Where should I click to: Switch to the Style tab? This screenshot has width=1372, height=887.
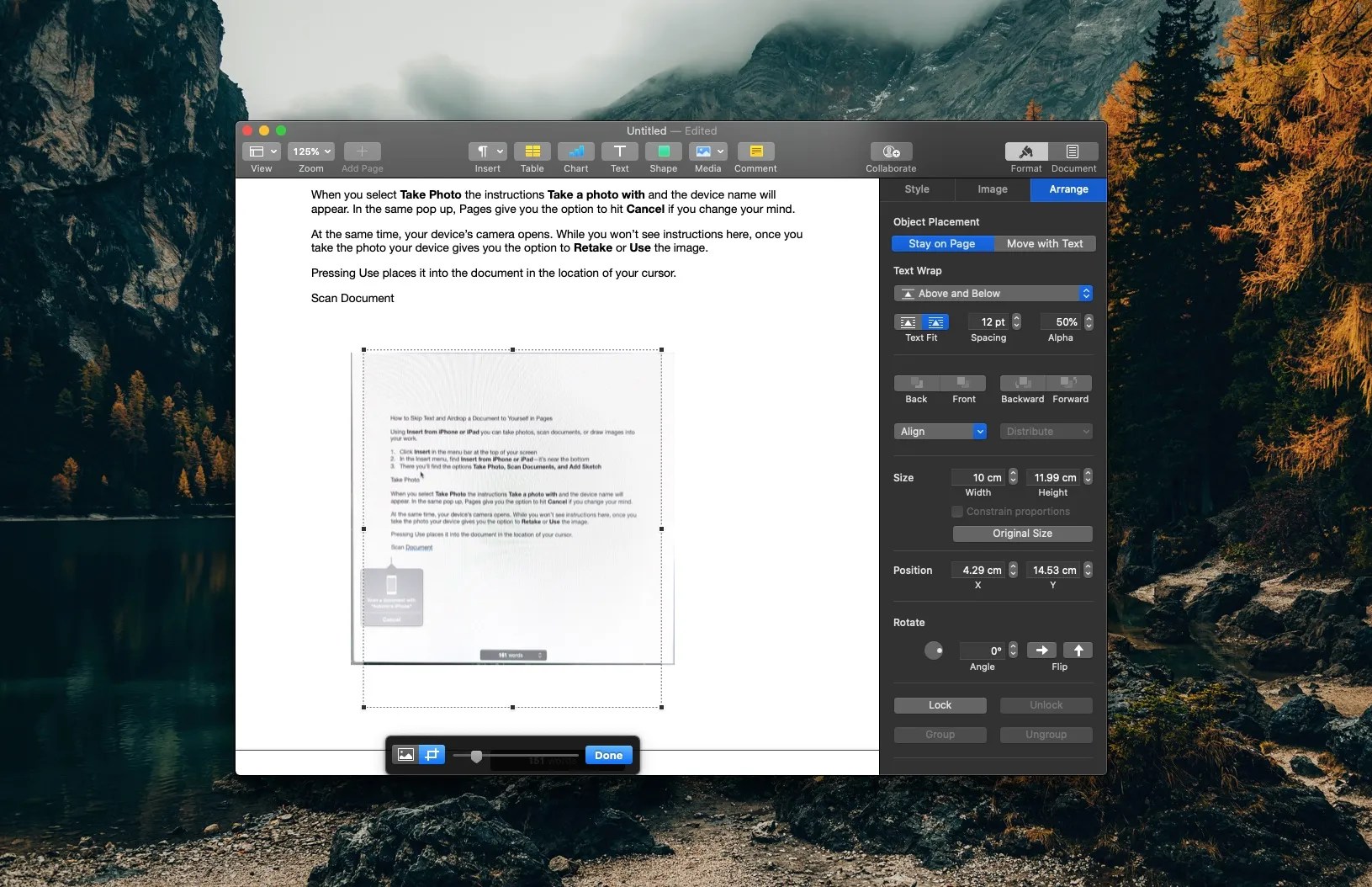pyautogui.click(x=918, y=189)
